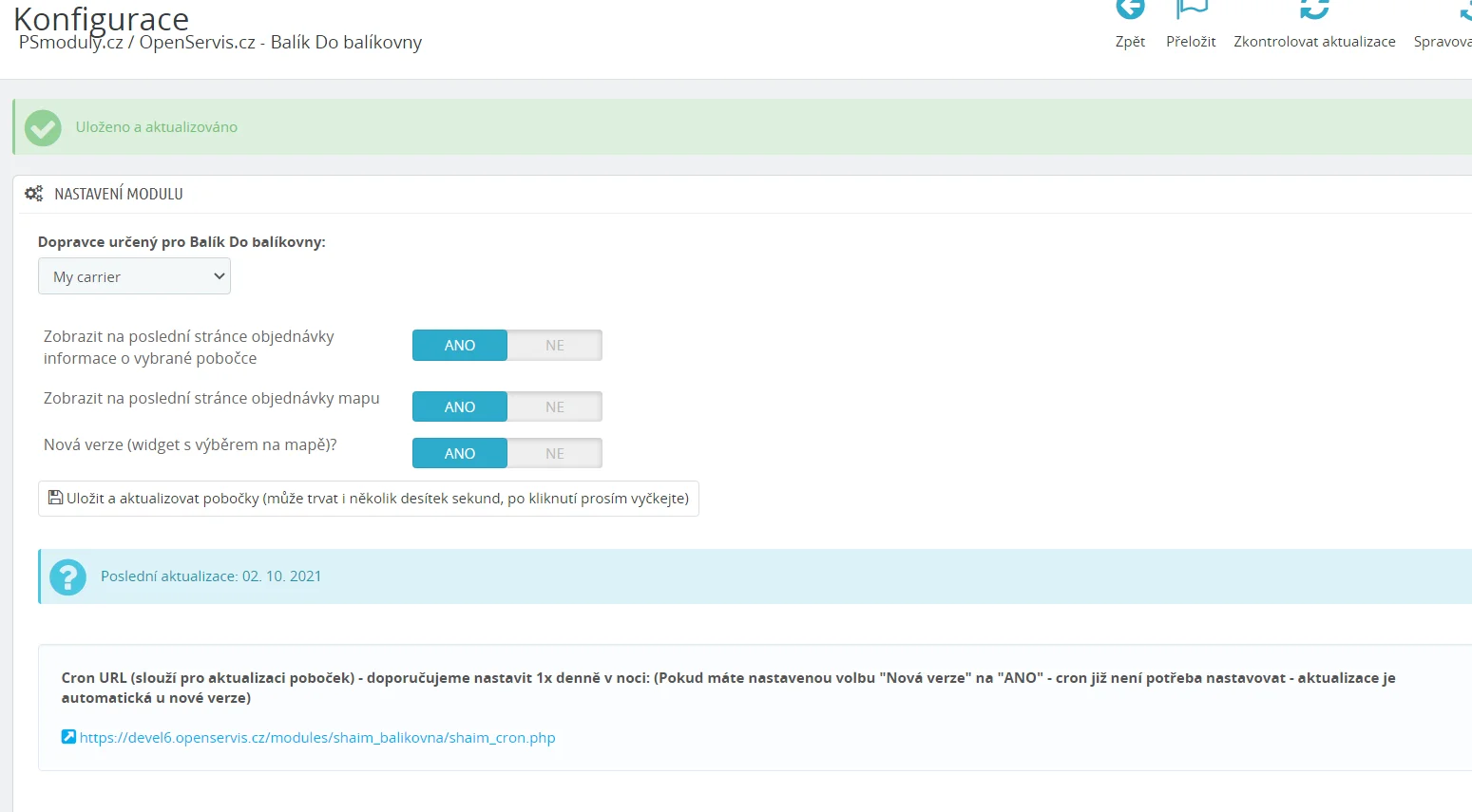Set Nová verze widget toggle to NE
The width and height of the screenshot is (1472, 812).
(554, 454)
